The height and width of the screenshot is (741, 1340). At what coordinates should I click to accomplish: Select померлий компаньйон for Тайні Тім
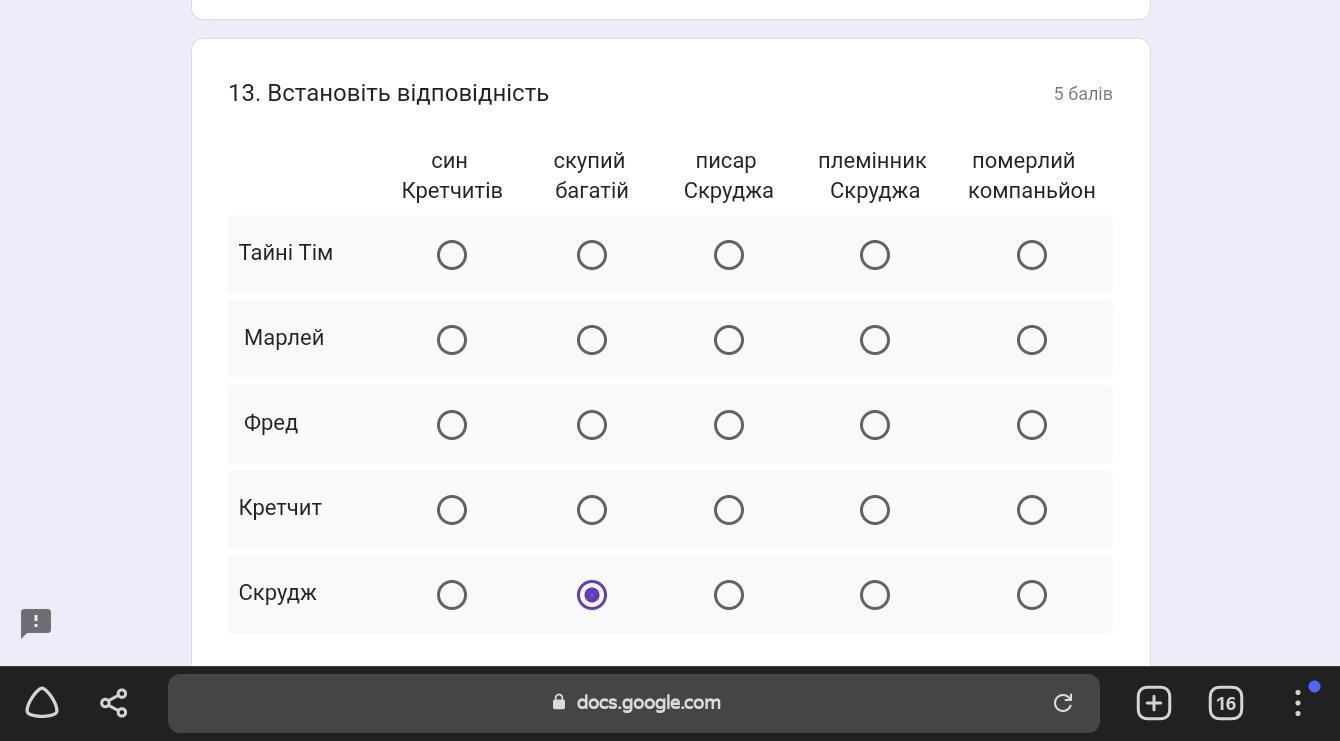tap(1032, 255)
